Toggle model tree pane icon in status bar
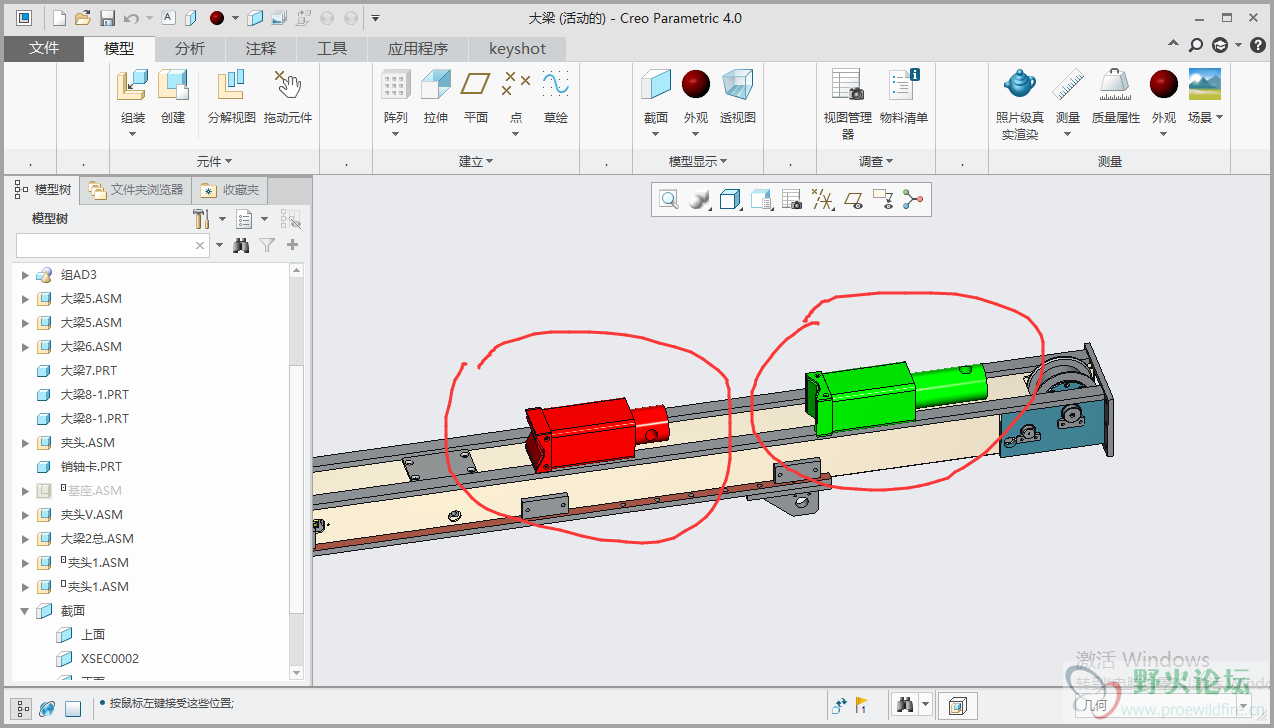The height and width of the screenshot is (728, 1274). (23, 708)
